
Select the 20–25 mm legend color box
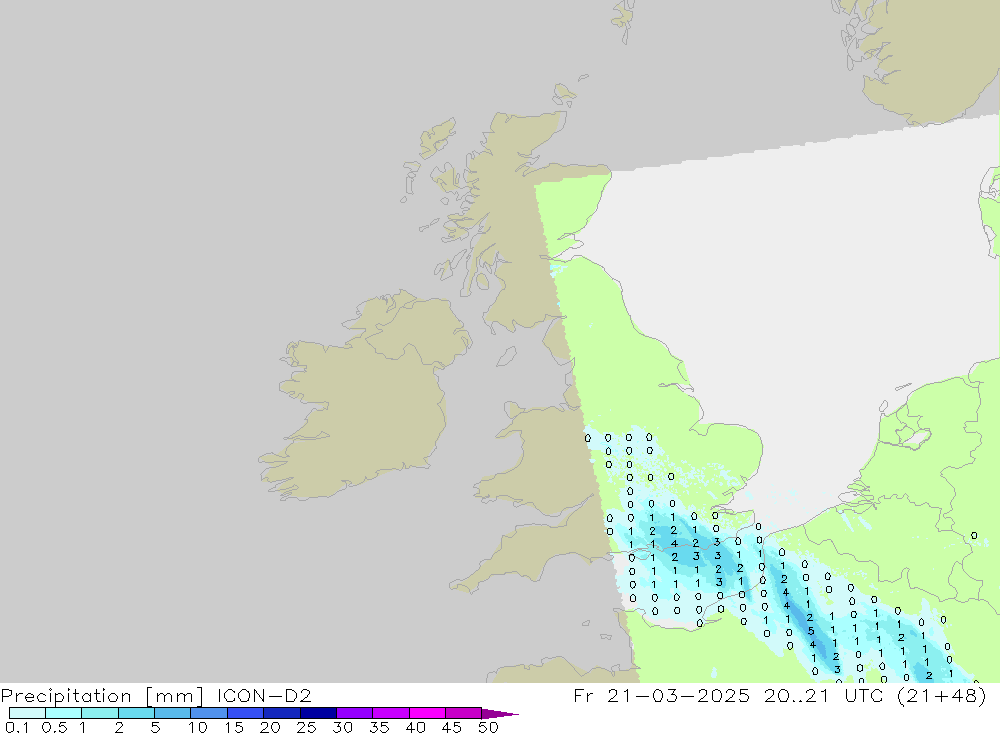point(281,713)
